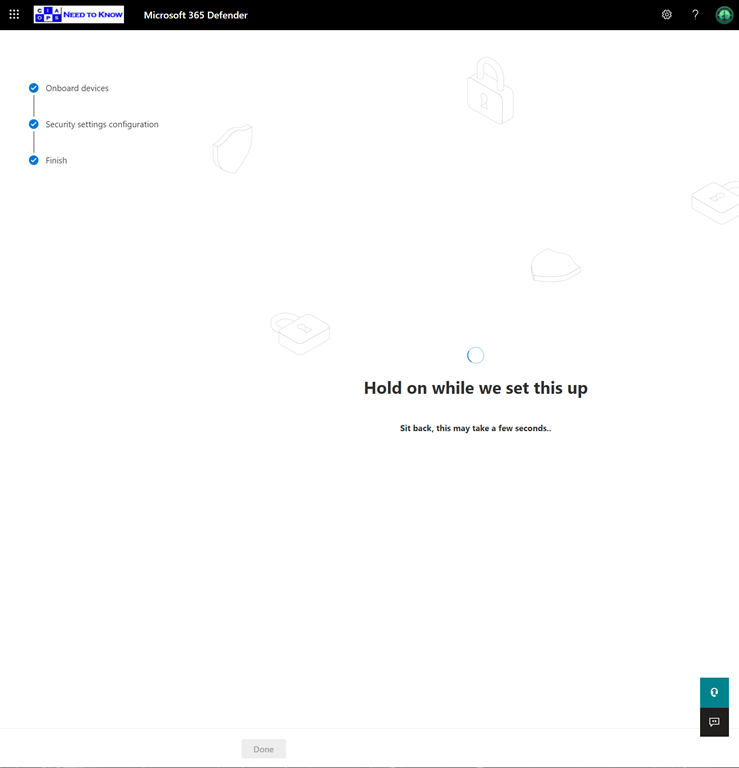The image size is (739, 768).
Task: Open Help via the question mark icon
Action: pos(695,15)
